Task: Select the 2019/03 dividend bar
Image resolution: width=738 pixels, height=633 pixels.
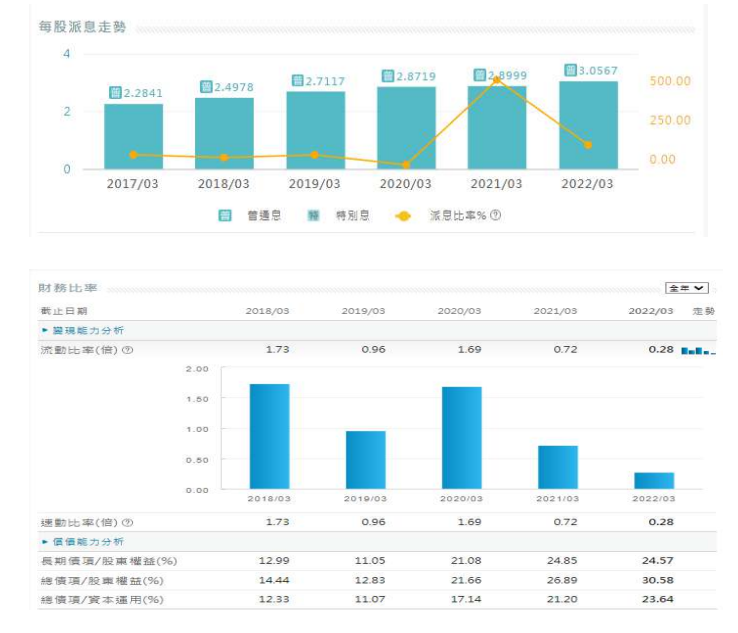Action: point(316,130)
